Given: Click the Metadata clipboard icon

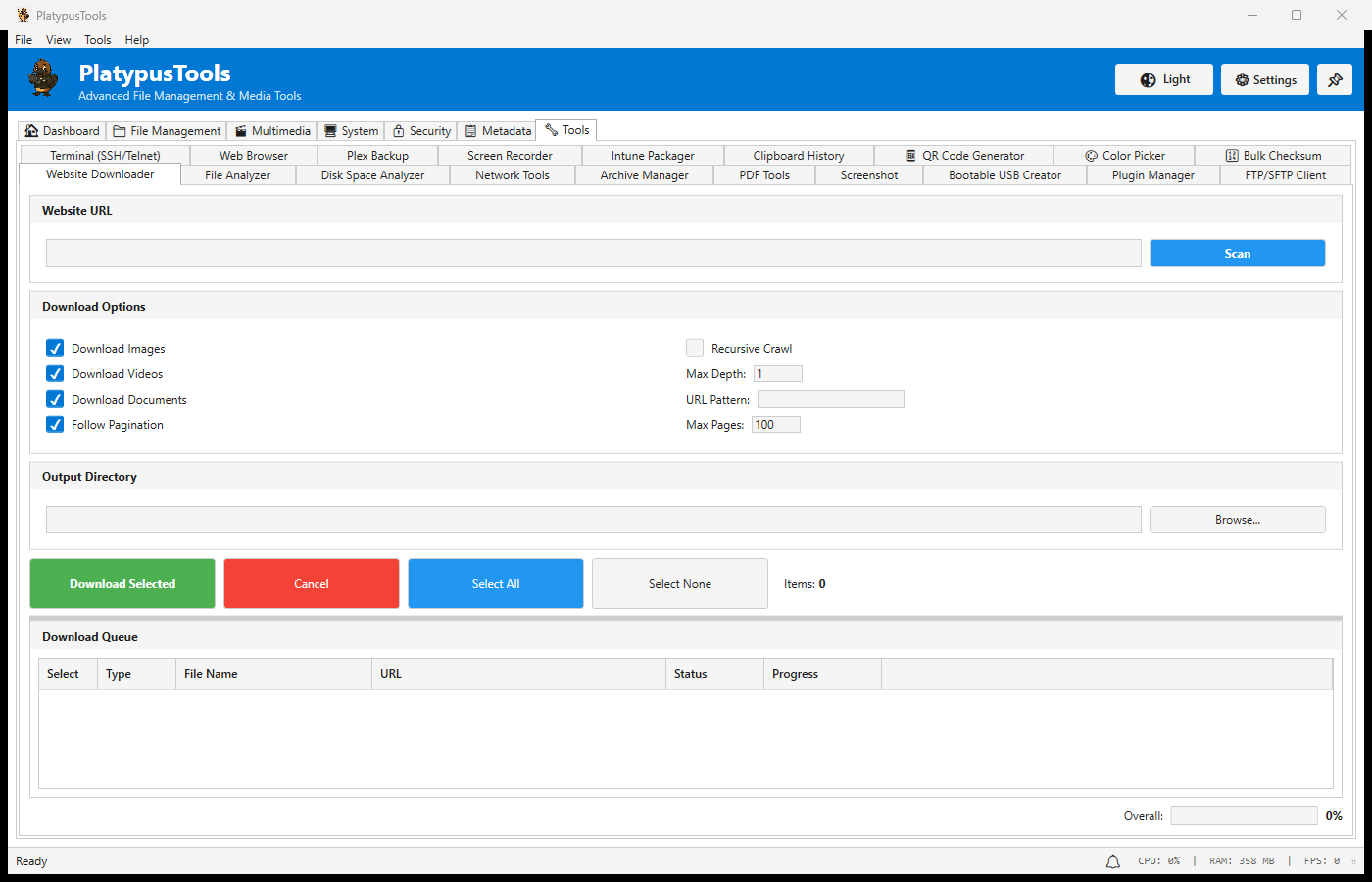Looking at the screenshot, I should [472, 130].
